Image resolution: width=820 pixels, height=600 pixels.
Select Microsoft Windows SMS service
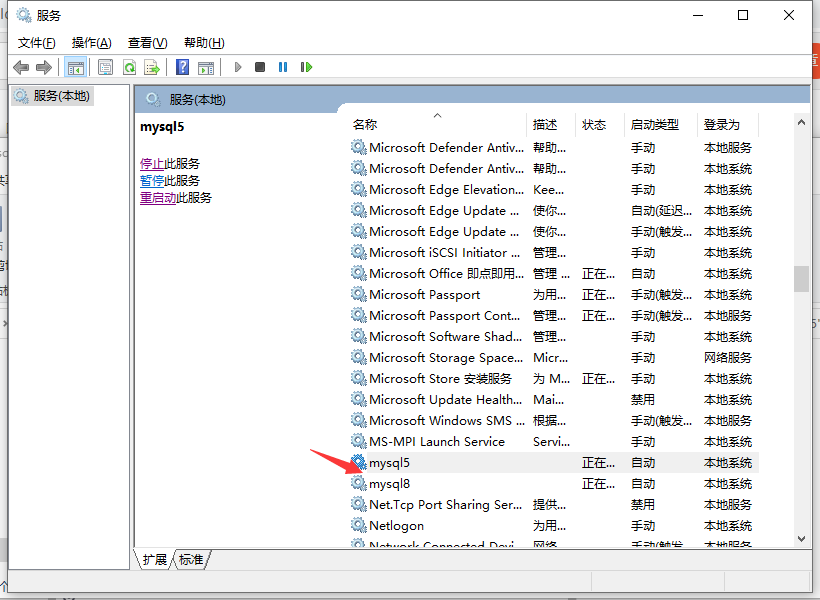pos(553,421)
